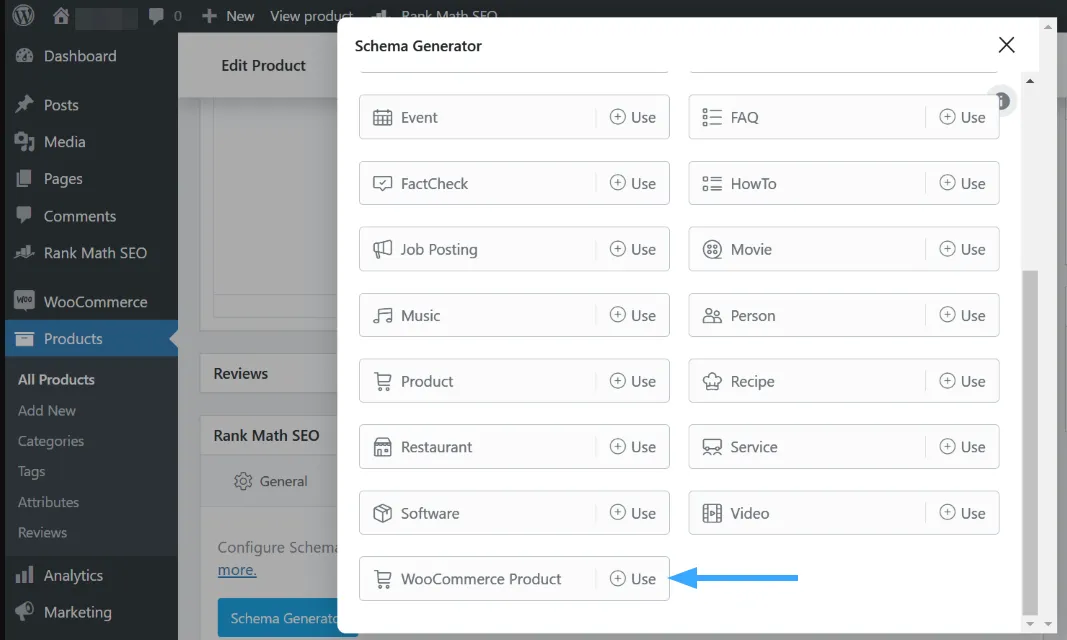Screen dimensions: 1067x640
Task: Use the Music schema
Action: coord(633,315)
